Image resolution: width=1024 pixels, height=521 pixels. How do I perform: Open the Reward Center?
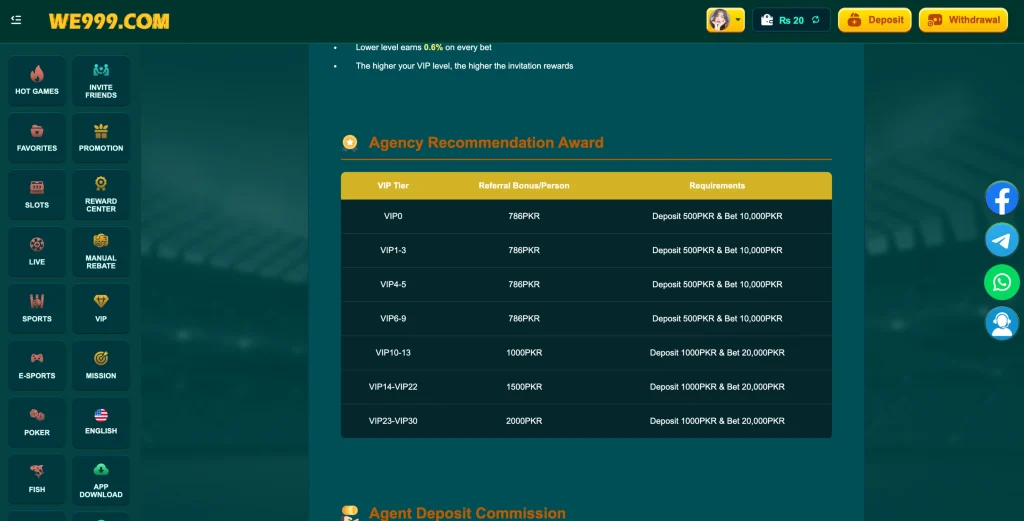[101, 195]
